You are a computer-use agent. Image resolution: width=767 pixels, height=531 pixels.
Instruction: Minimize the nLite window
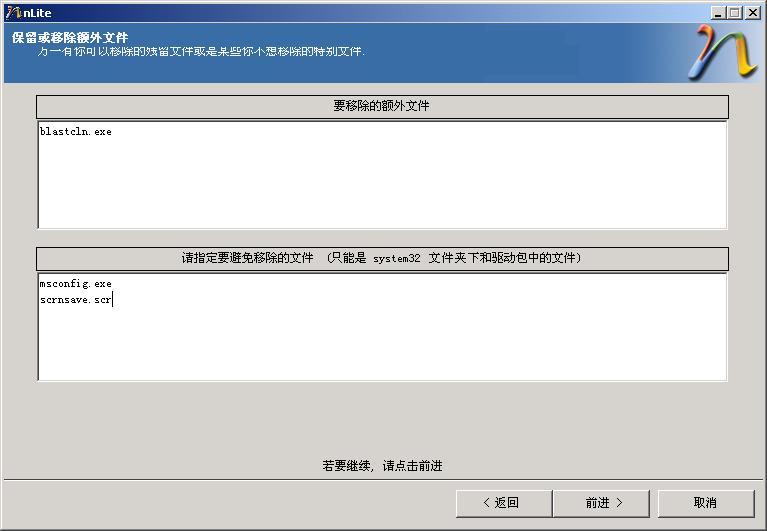(x=718, y=13)
